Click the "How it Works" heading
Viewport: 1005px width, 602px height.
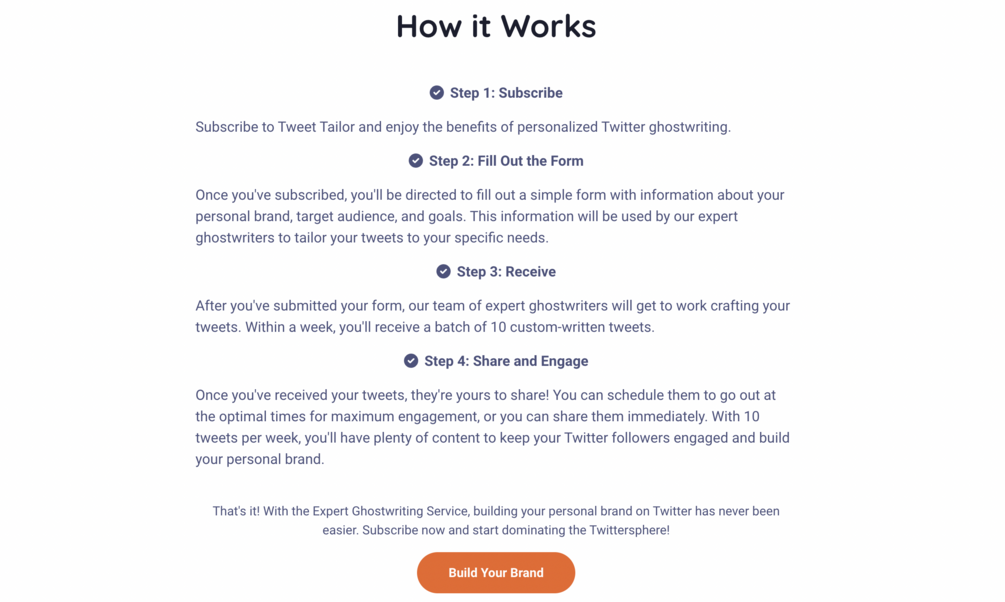tap(496, 26)
